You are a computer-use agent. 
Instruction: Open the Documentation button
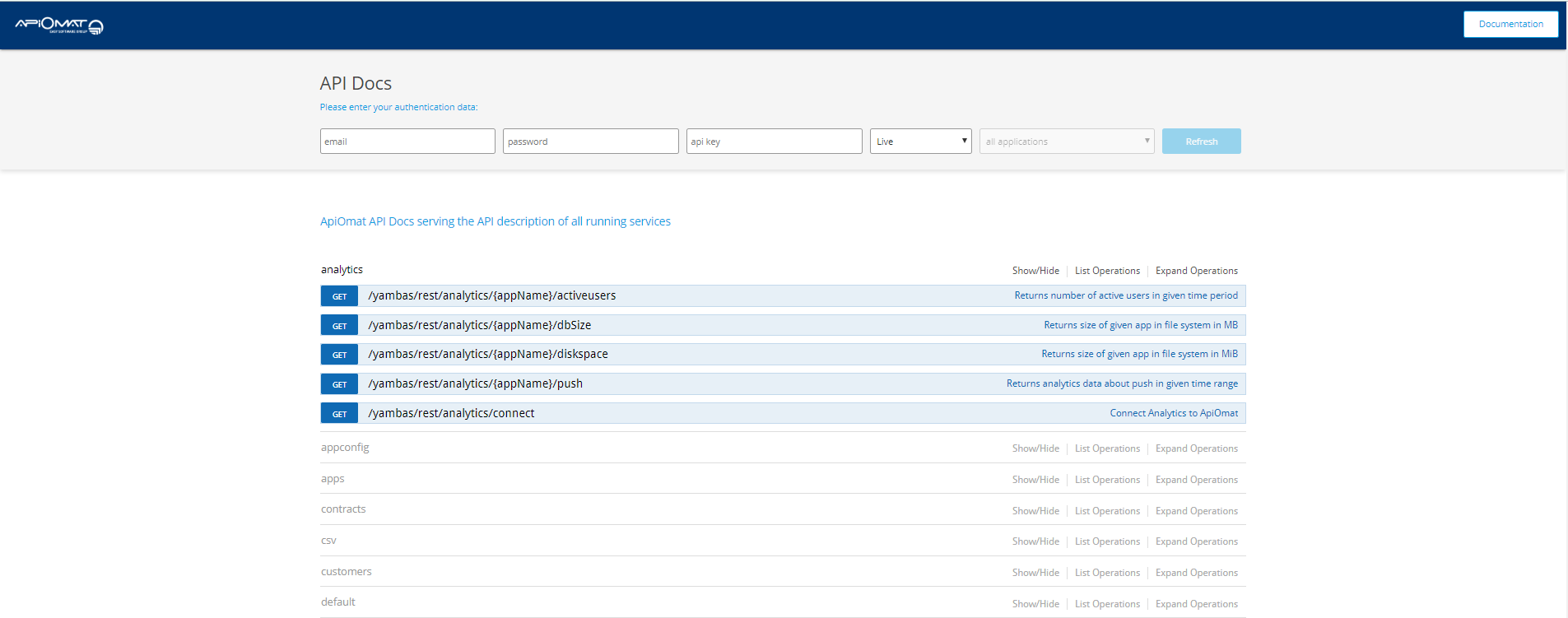1510,24
